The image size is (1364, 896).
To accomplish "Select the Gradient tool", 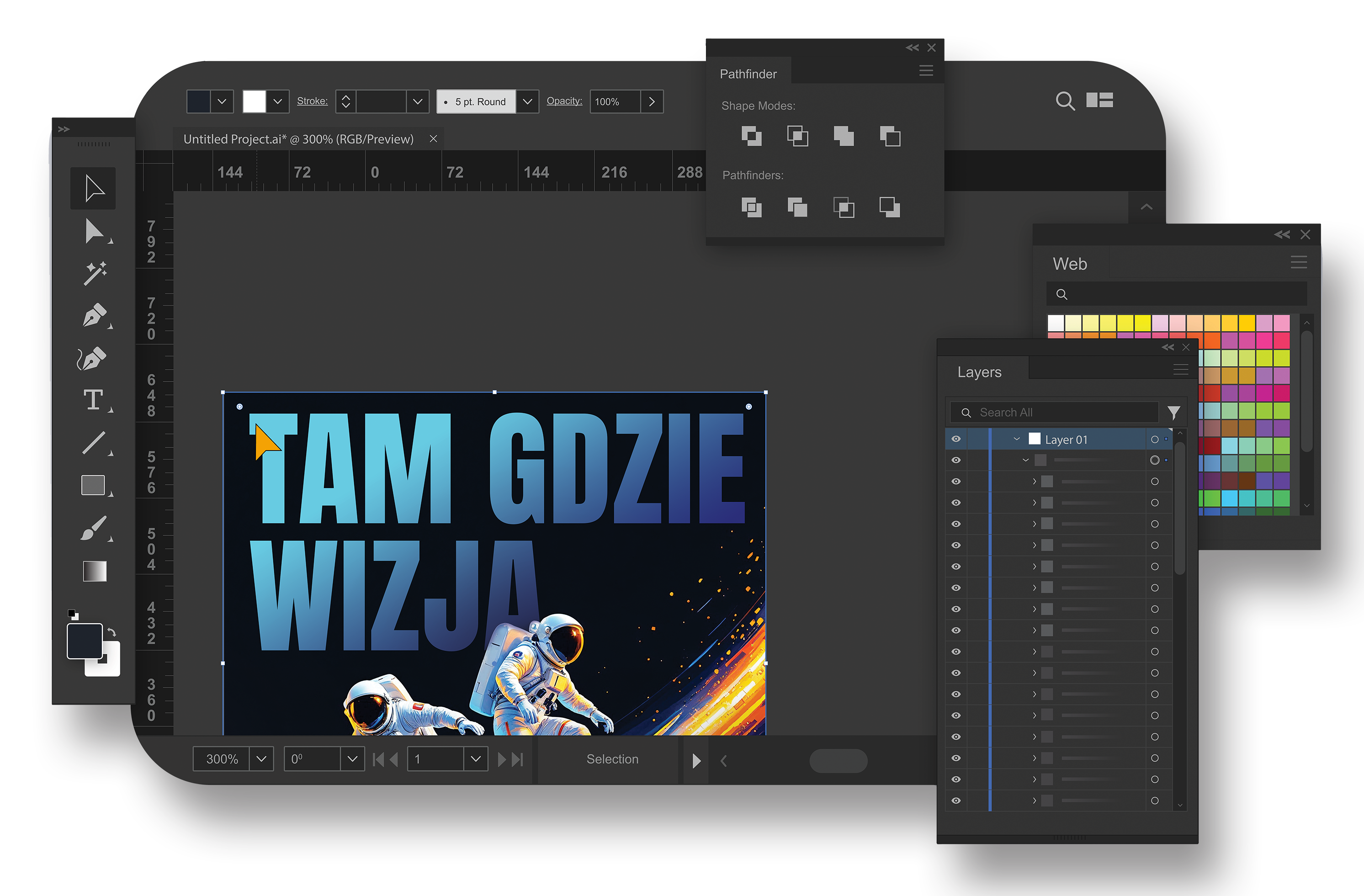I will pos(95,571).
